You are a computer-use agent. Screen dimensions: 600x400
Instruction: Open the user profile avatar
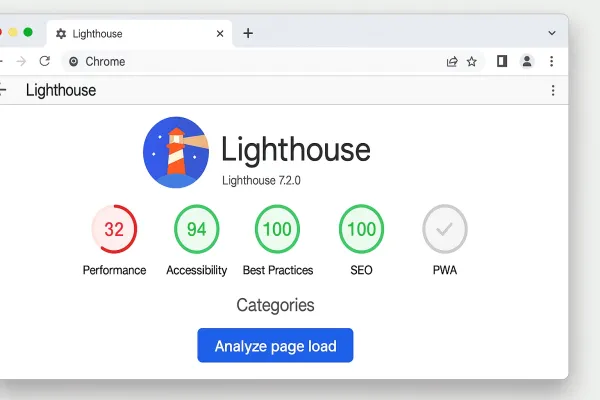coord(527,61)
